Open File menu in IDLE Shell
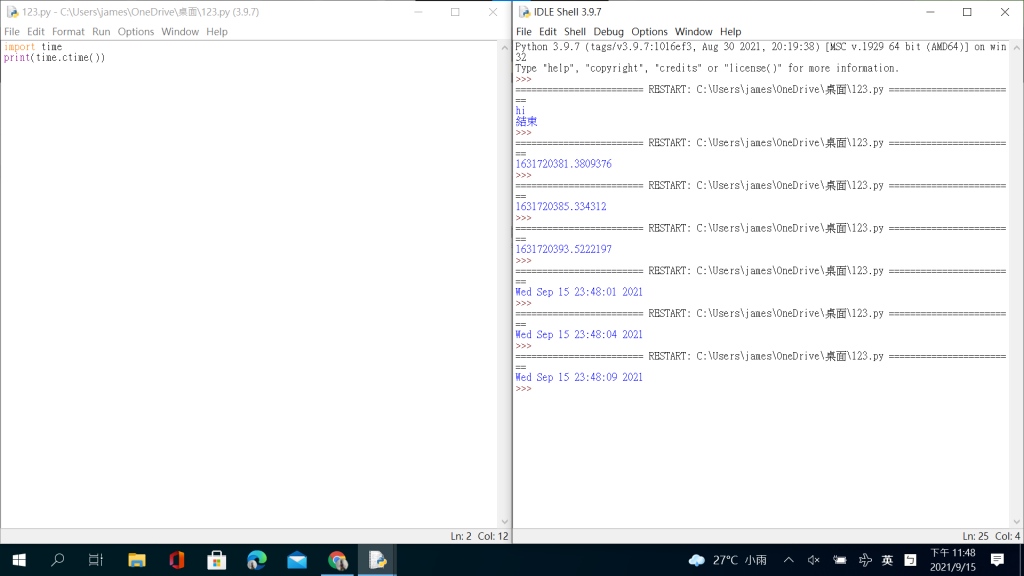Screen dimensions: 1024x576 [524, 31]
